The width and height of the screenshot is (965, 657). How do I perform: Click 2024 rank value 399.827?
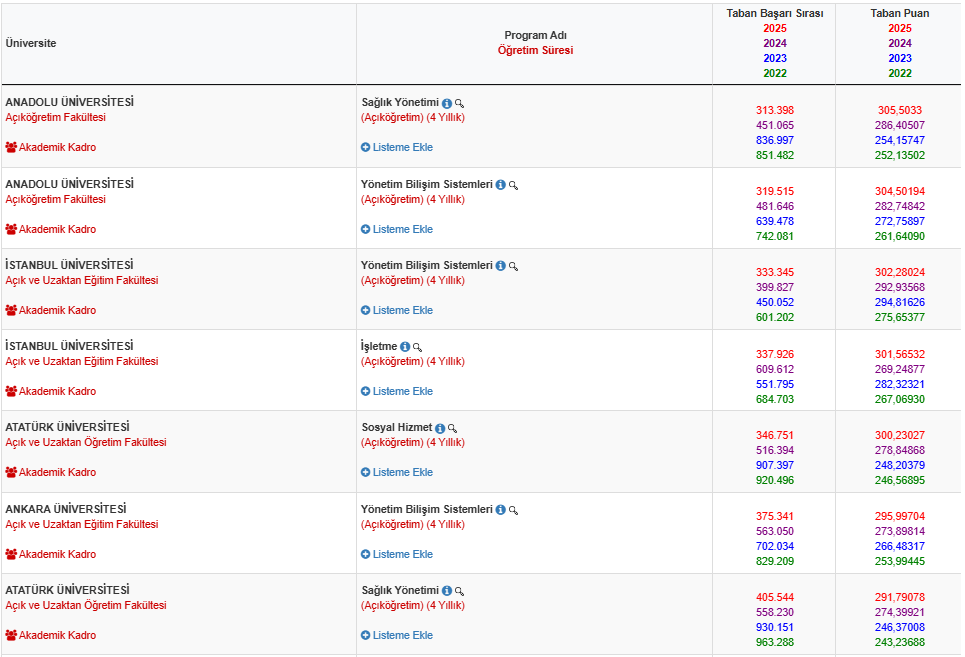click(x=775, y=288)
